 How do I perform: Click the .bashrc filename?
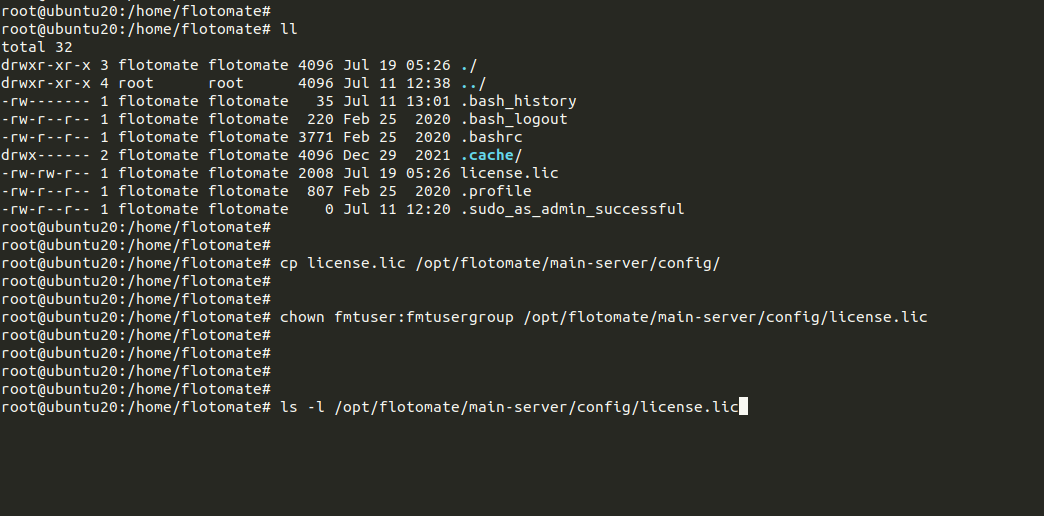(x=491, y=137)
